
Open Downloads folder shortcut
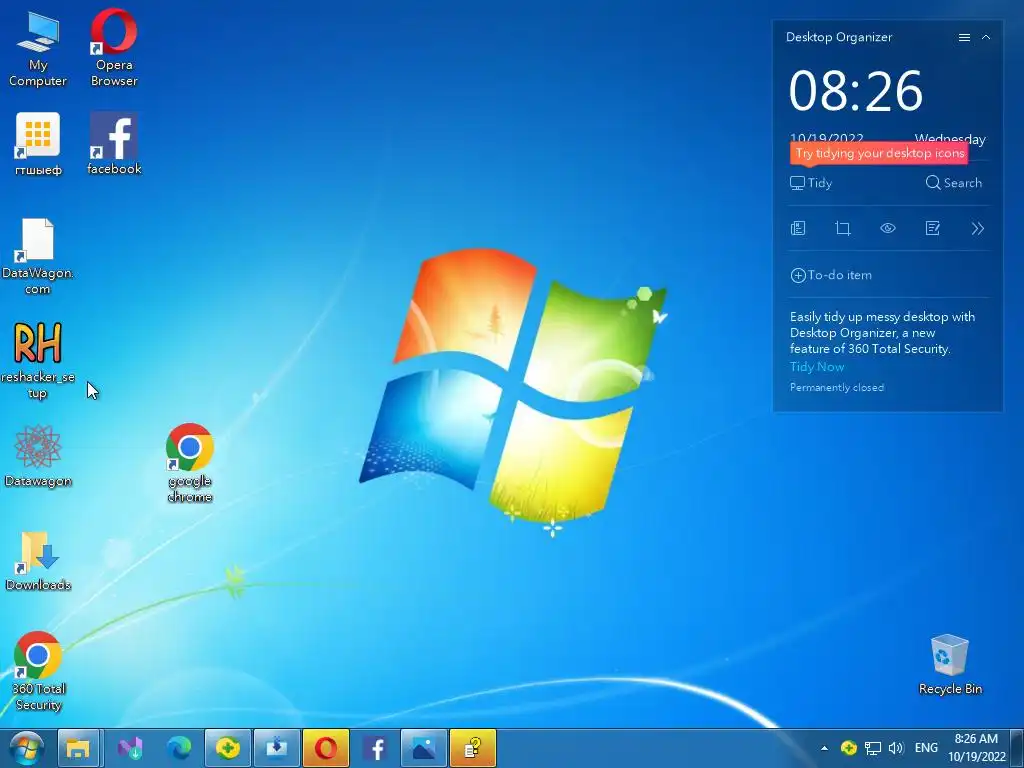pos(38,561)
